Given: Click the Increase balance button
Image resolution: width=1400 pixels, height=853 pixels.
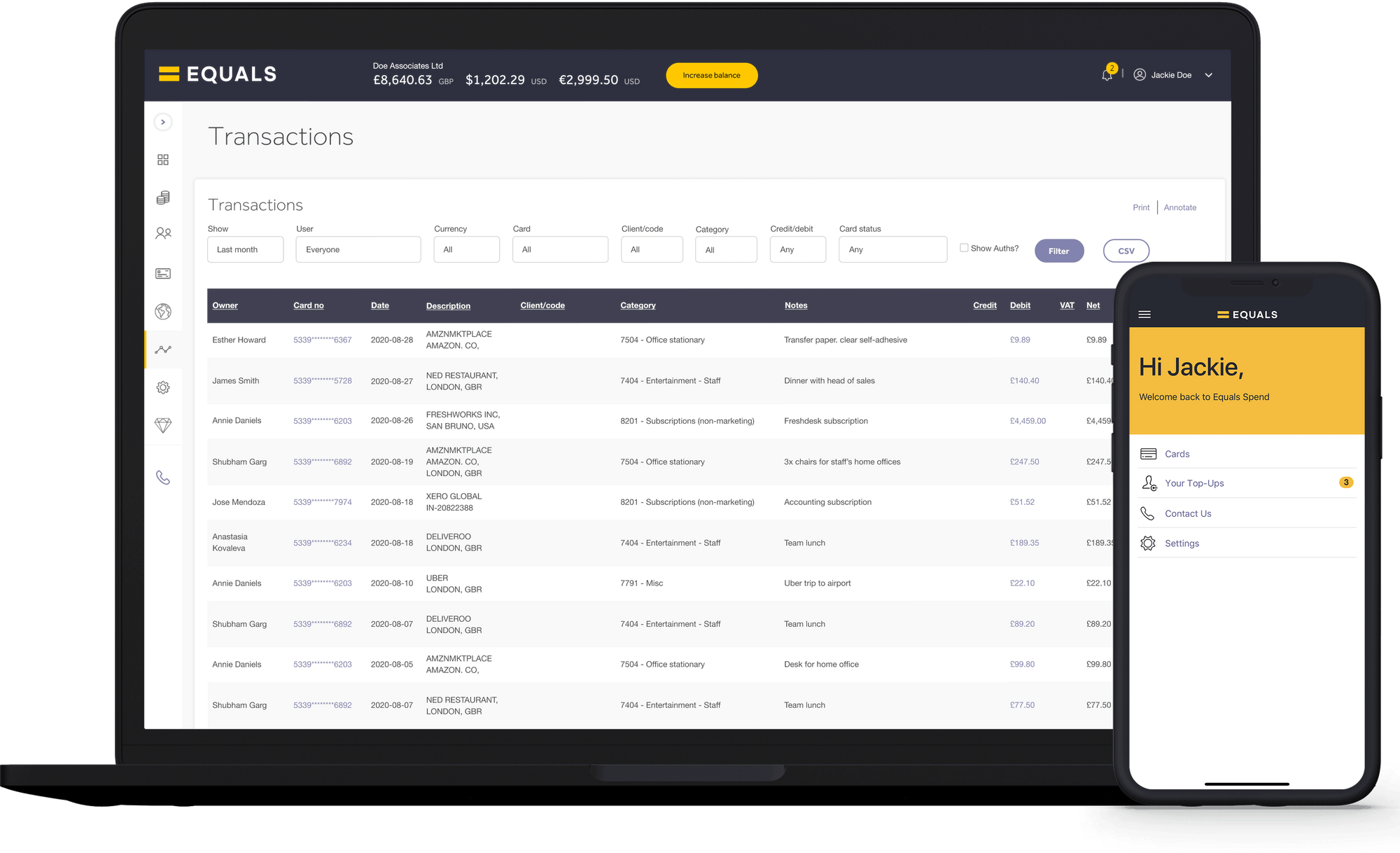Looking at the screenshot, I should point(711,75).
